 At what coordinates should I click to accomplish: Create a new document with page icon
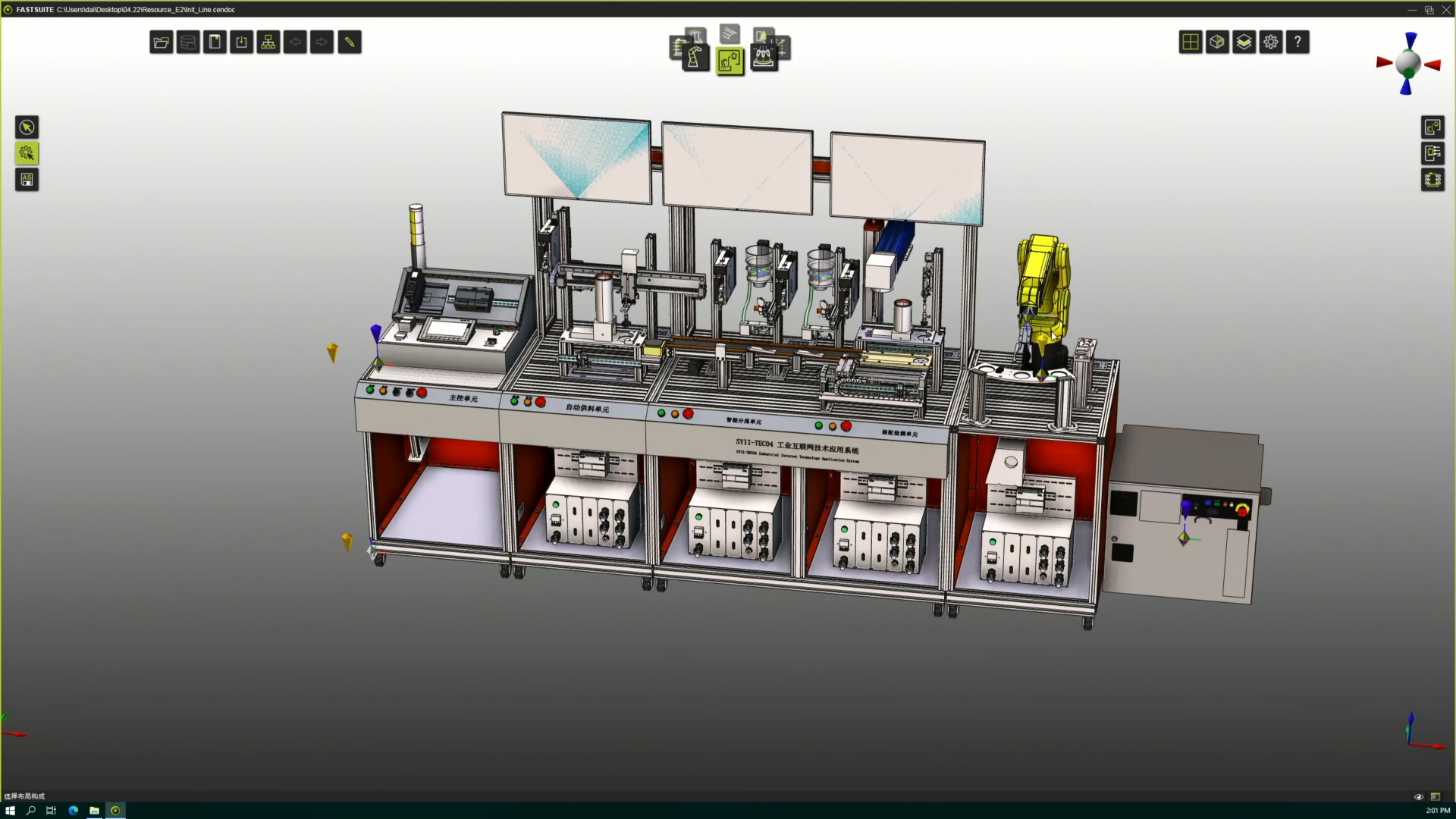(x=215, y=42)
